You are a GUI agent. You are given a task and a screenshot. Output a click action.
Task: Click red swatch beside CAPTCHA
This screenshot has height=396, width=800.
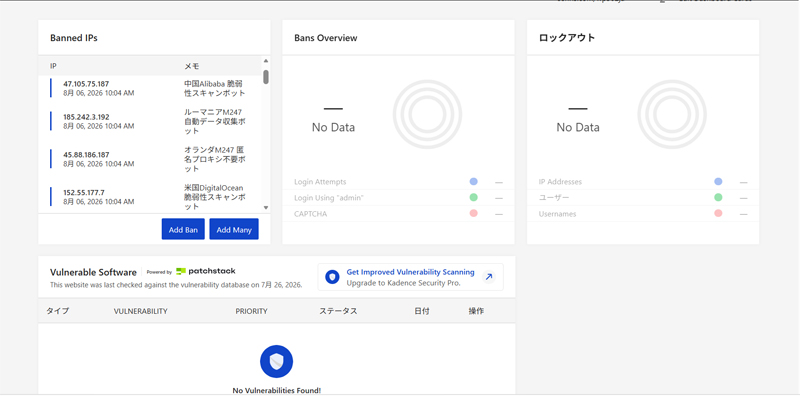pos(473,213)
